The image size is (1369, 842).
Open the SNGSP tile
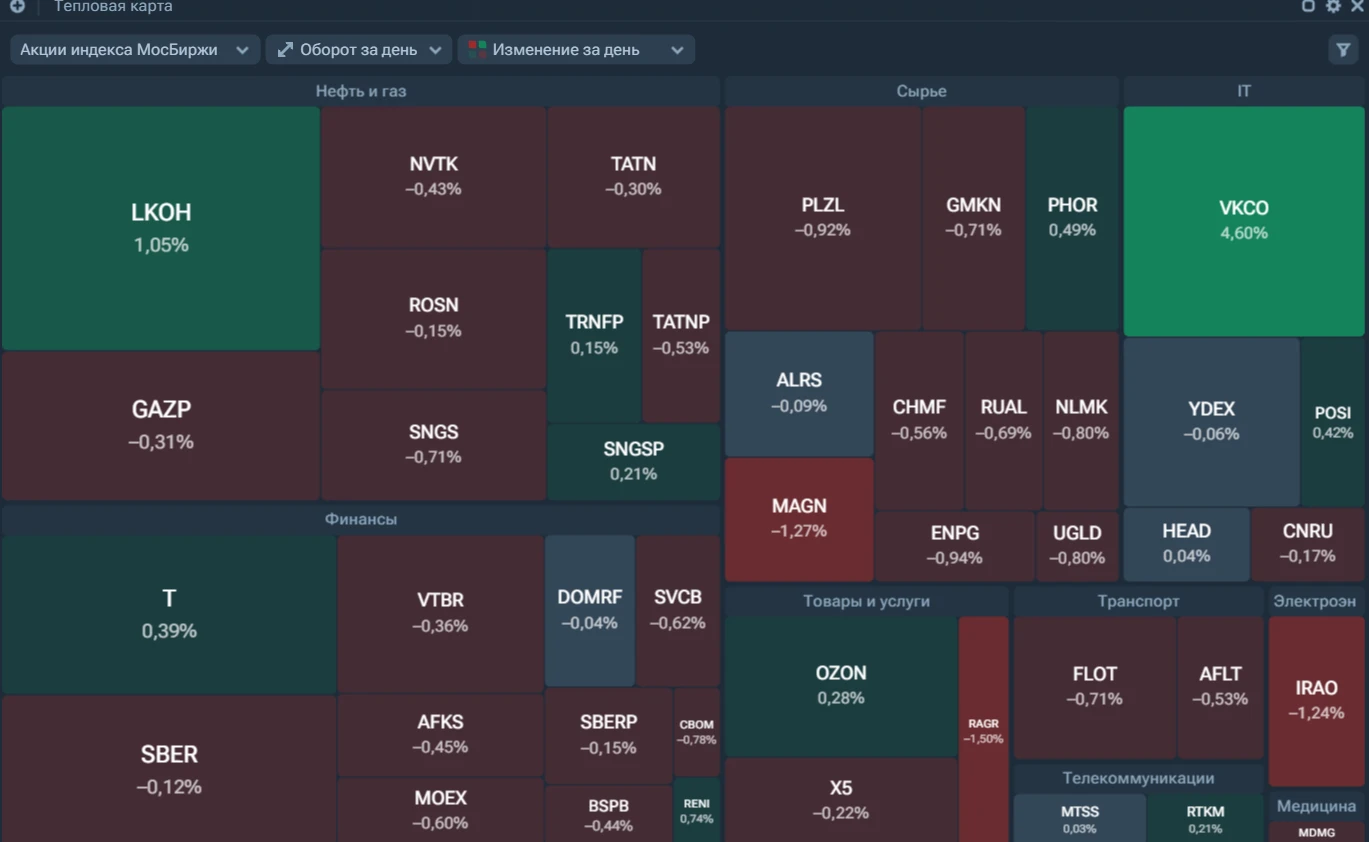(x=634, y=462)
